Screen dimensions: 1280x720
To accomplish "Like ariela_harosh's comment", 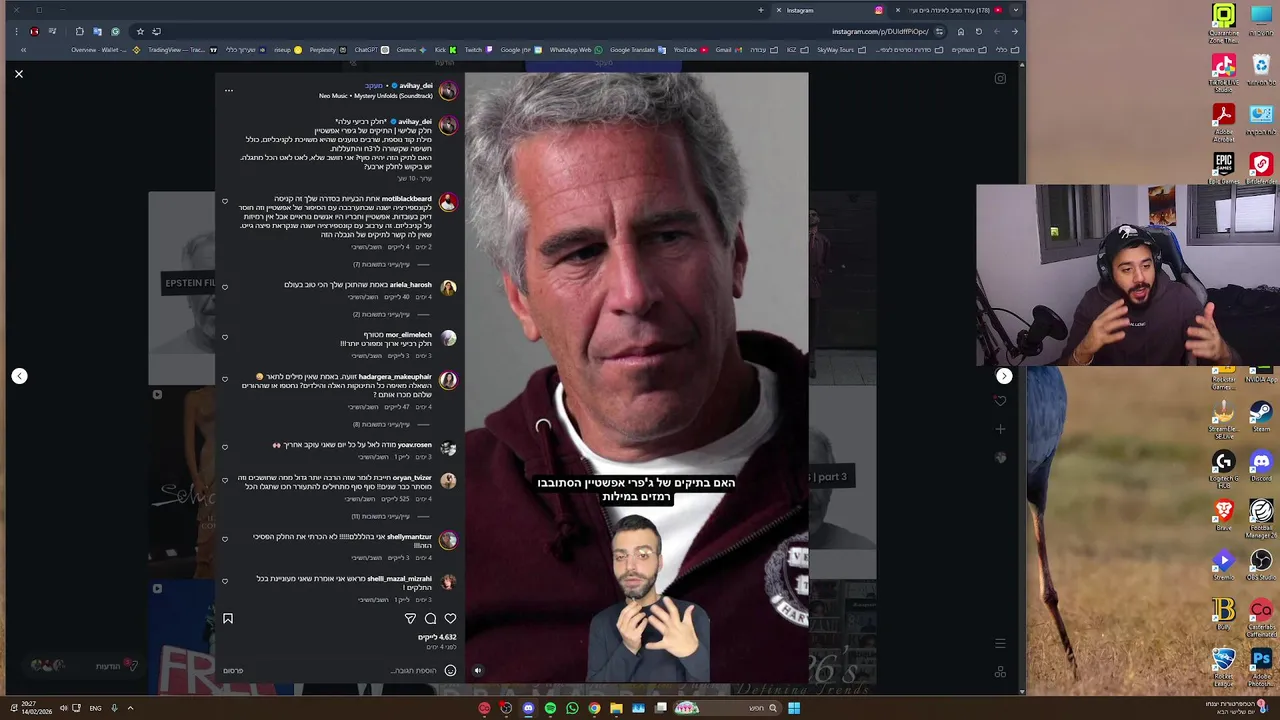I will click(225, 287).
